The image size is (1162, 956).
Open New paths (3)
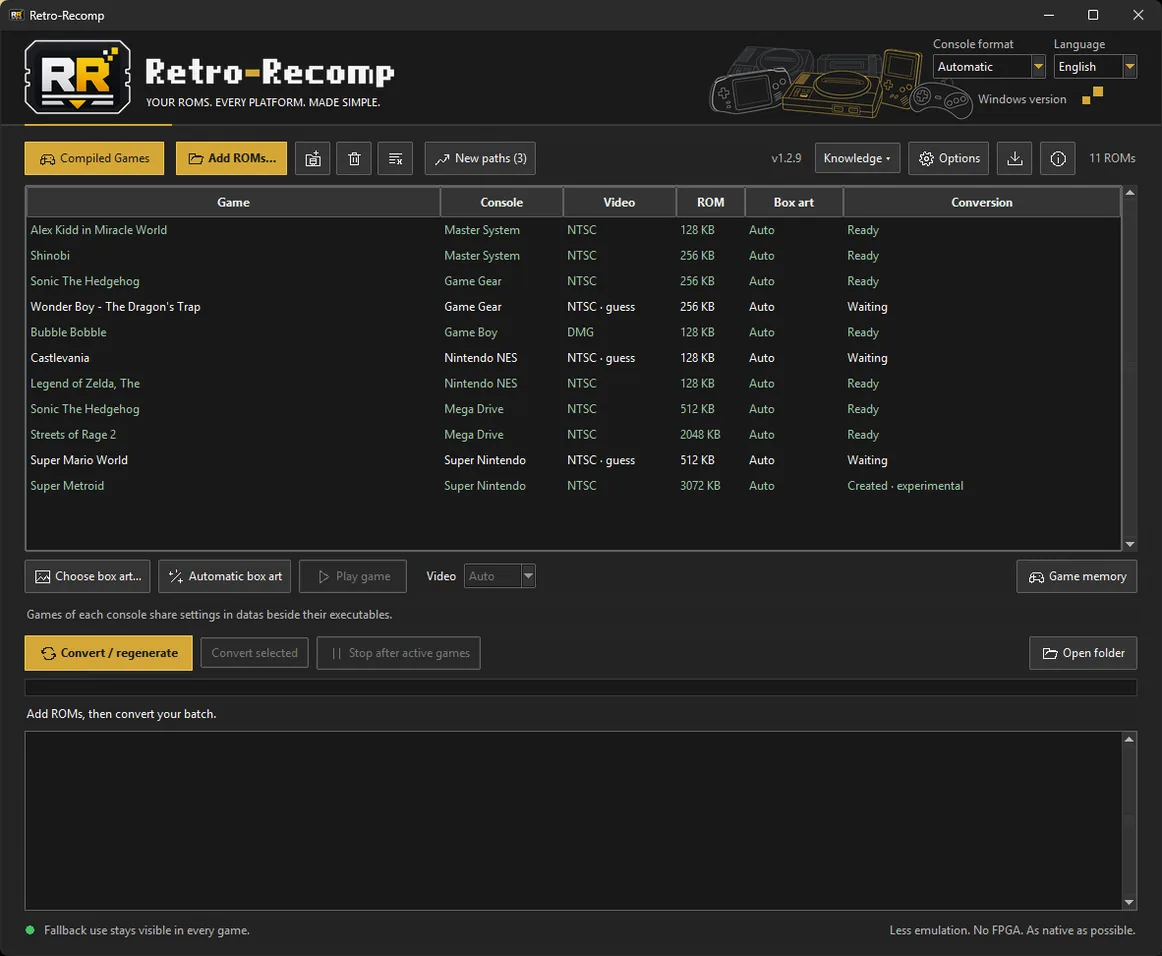tap(480, 159)
